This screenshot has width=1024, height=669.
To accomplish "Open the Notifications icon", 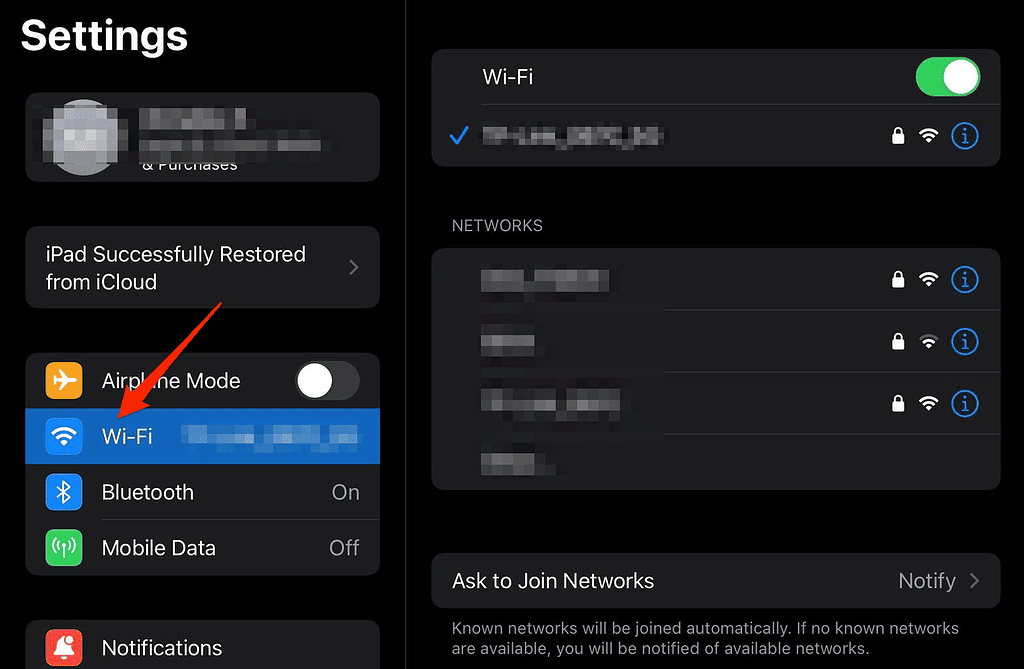I will (x=63, y=648).
